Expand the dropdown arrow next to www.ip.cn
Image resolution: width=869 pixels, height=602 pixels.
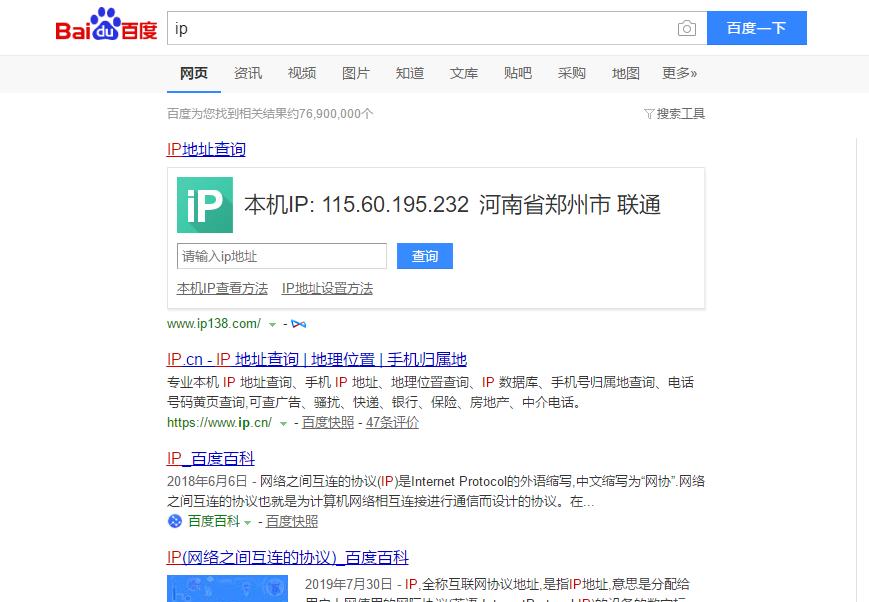pyautogui.click(x=282, y=422)
